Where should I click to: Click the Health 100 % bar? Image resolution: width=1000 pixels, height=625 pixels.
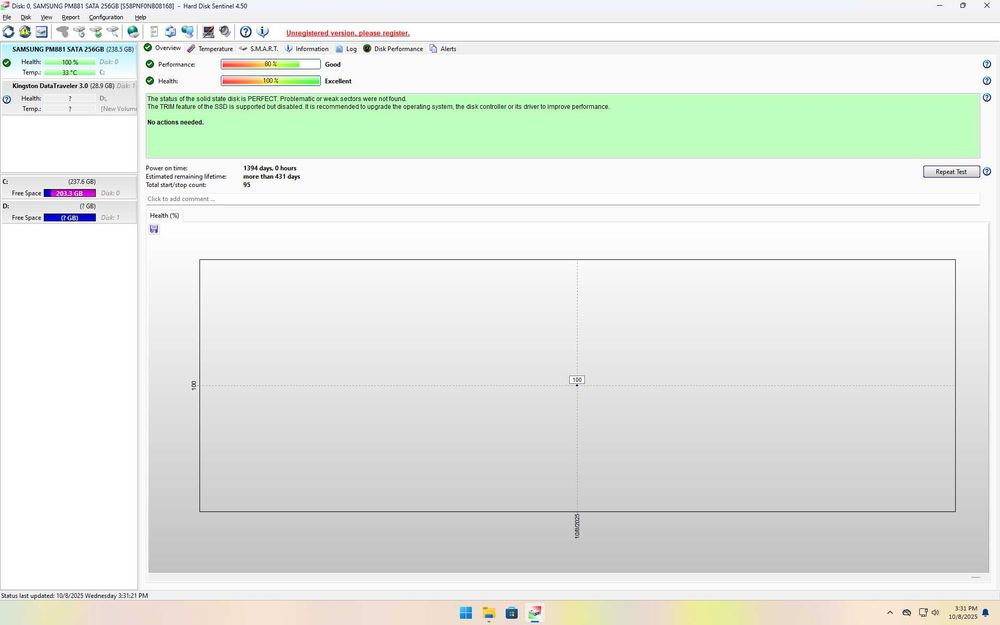pos(270,81)
